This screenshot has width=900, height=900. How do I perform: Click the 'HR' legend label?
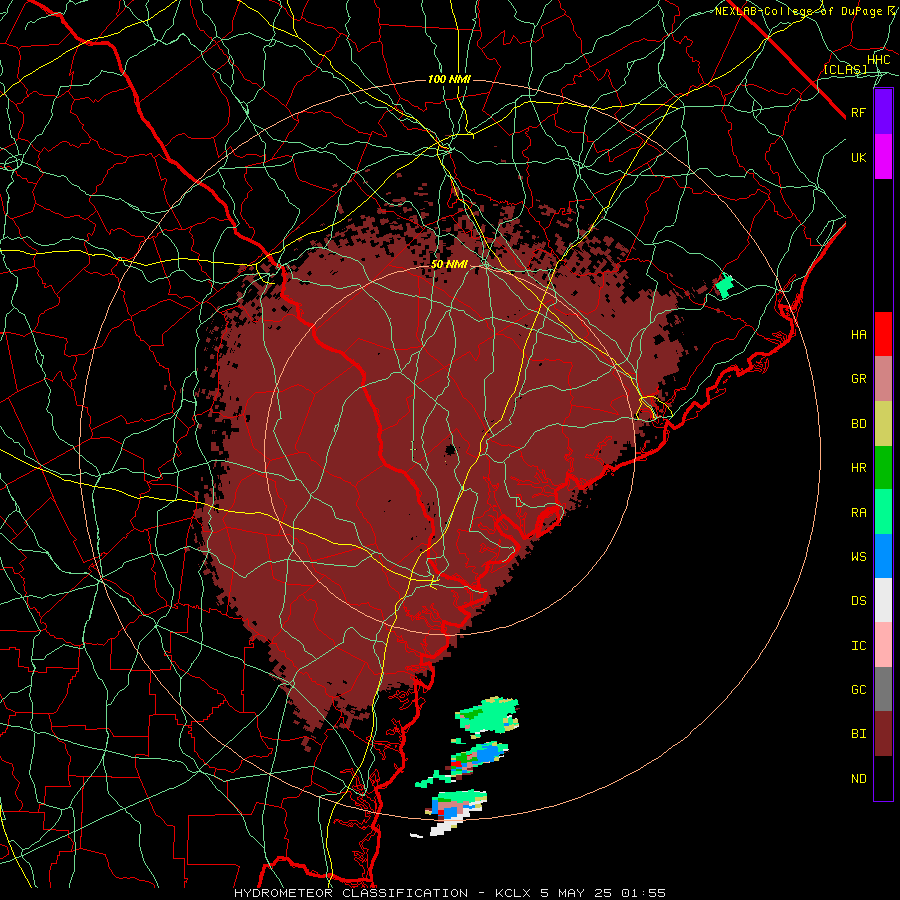point(858,468)
